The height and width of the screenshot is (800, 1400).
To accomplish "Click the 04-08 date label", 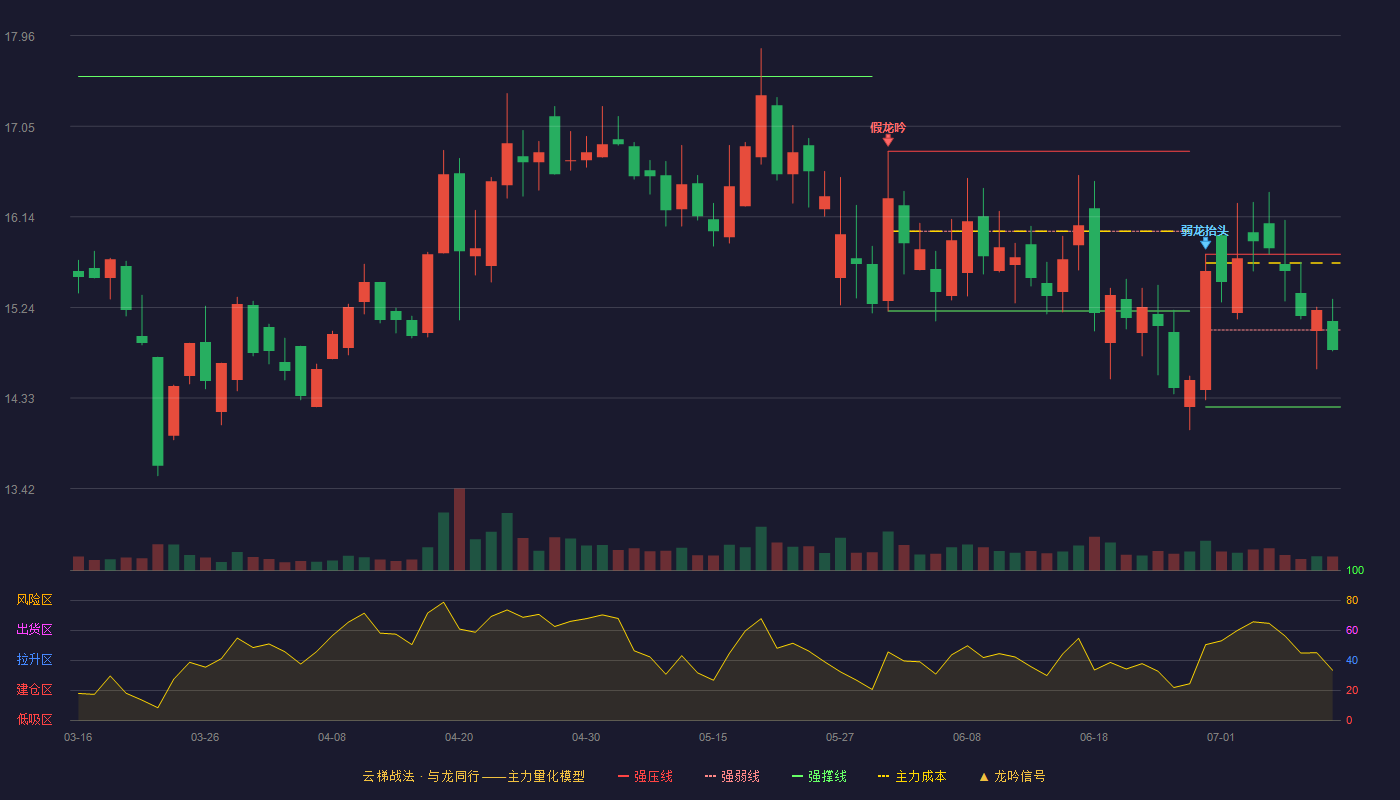I will pyautogui.click(x=332, y=737).
